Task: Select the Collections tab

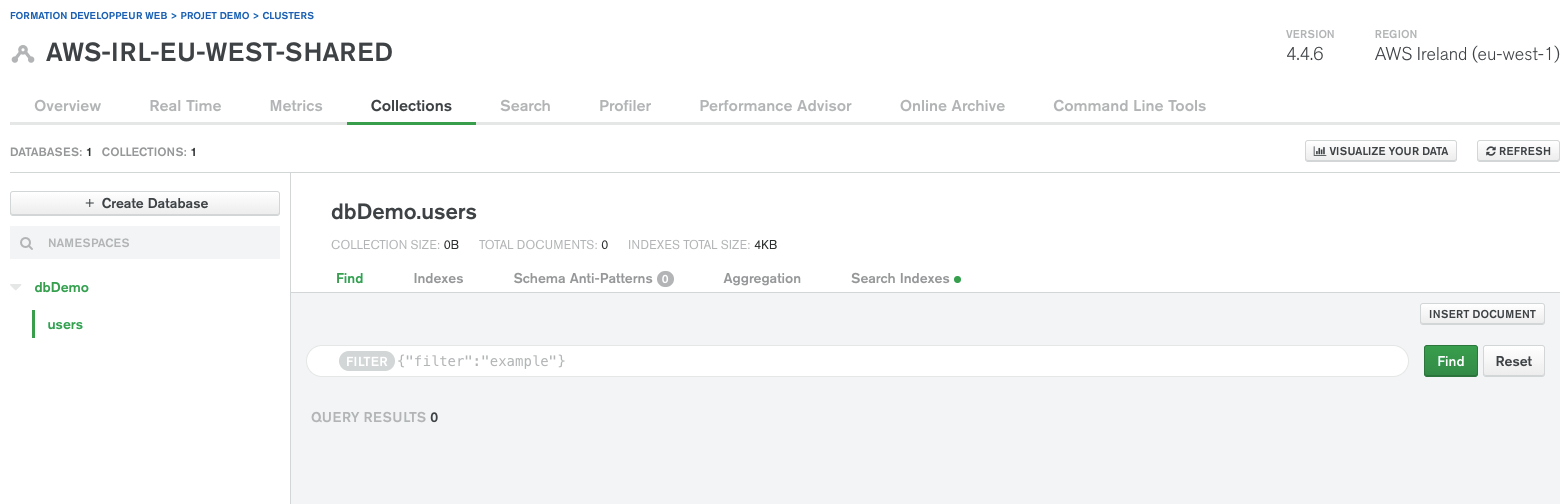Action: [411, 106]
